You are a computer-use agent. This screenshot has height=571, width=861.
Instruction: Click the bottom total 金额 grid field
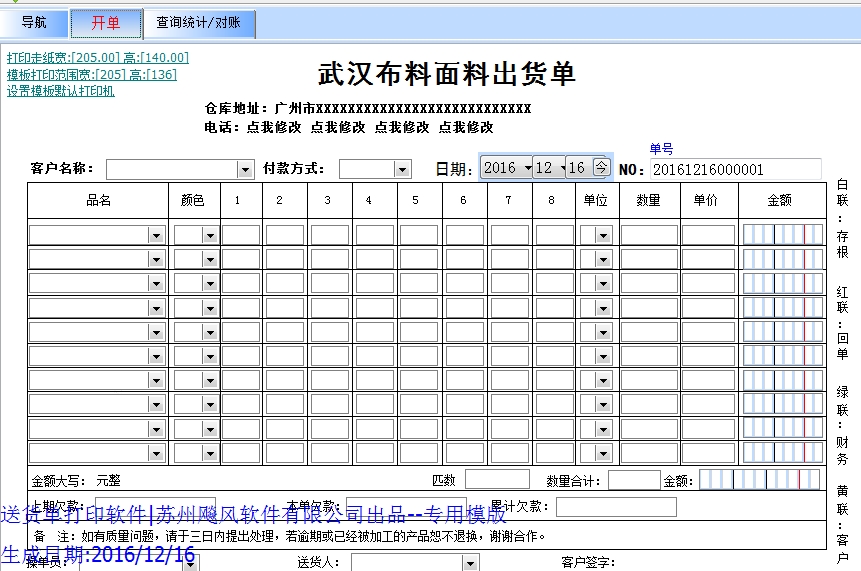759,479
